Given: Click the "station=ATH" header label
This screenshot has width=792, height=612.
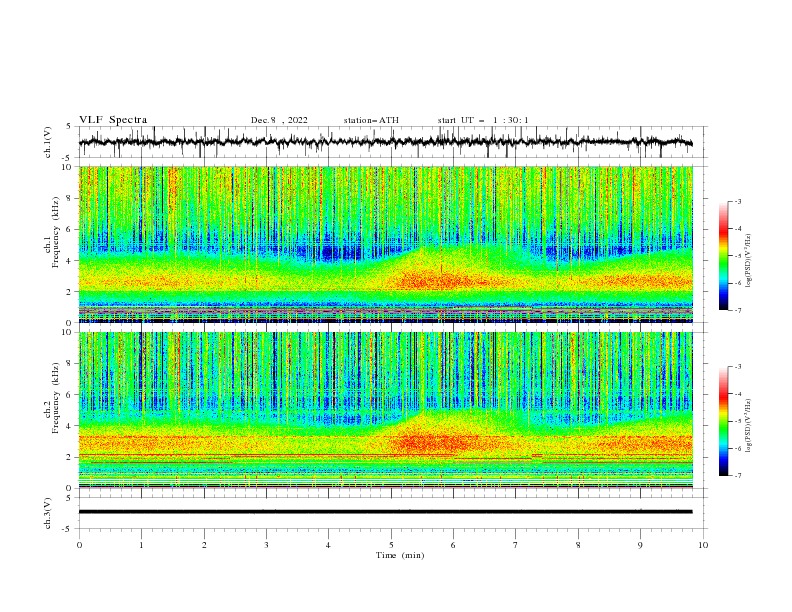Looking at the screenshot, I should coord(371,120).
